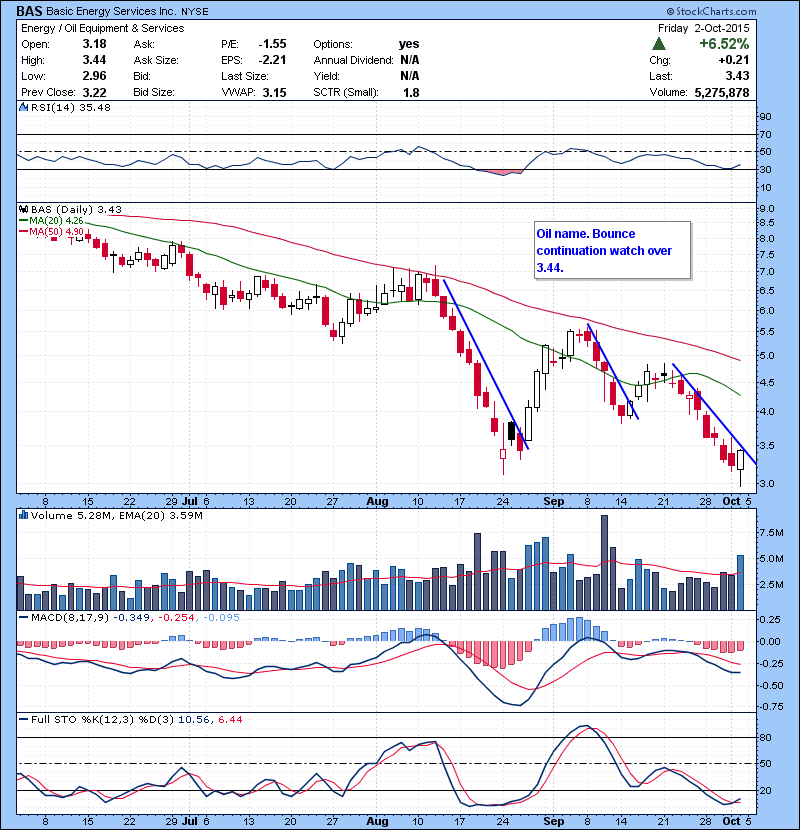The height and width of the screenshot is (830, 800).
Task: Click the 80 level on stochastic axis
Action: (x=766, y=737)
